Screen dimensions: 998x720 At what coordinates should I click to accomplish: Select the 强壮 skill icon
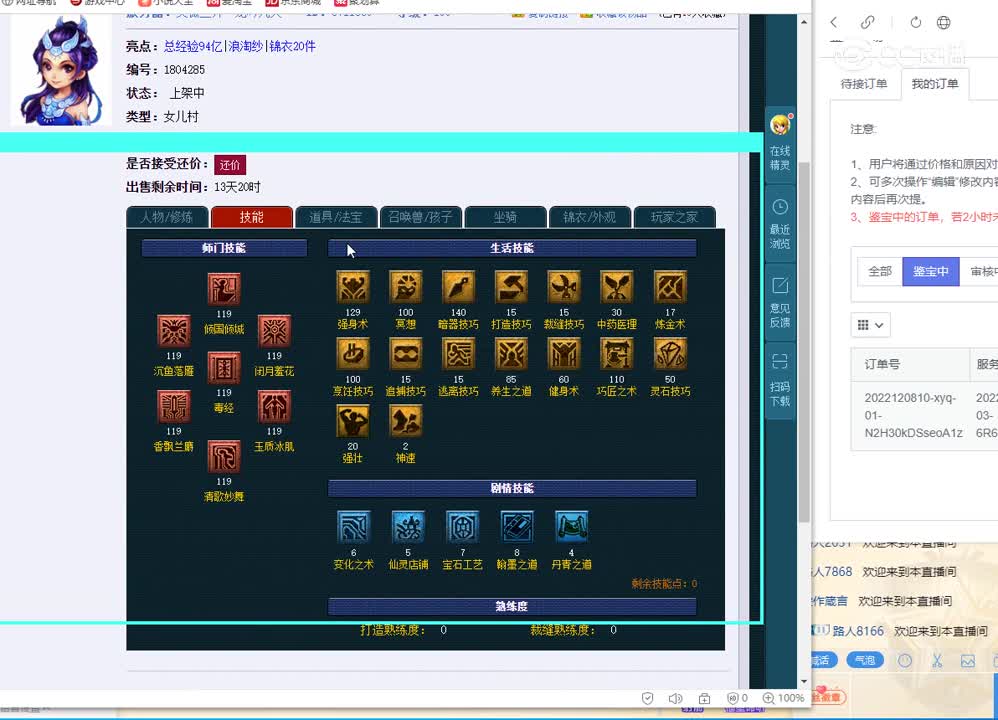(353, 420)
